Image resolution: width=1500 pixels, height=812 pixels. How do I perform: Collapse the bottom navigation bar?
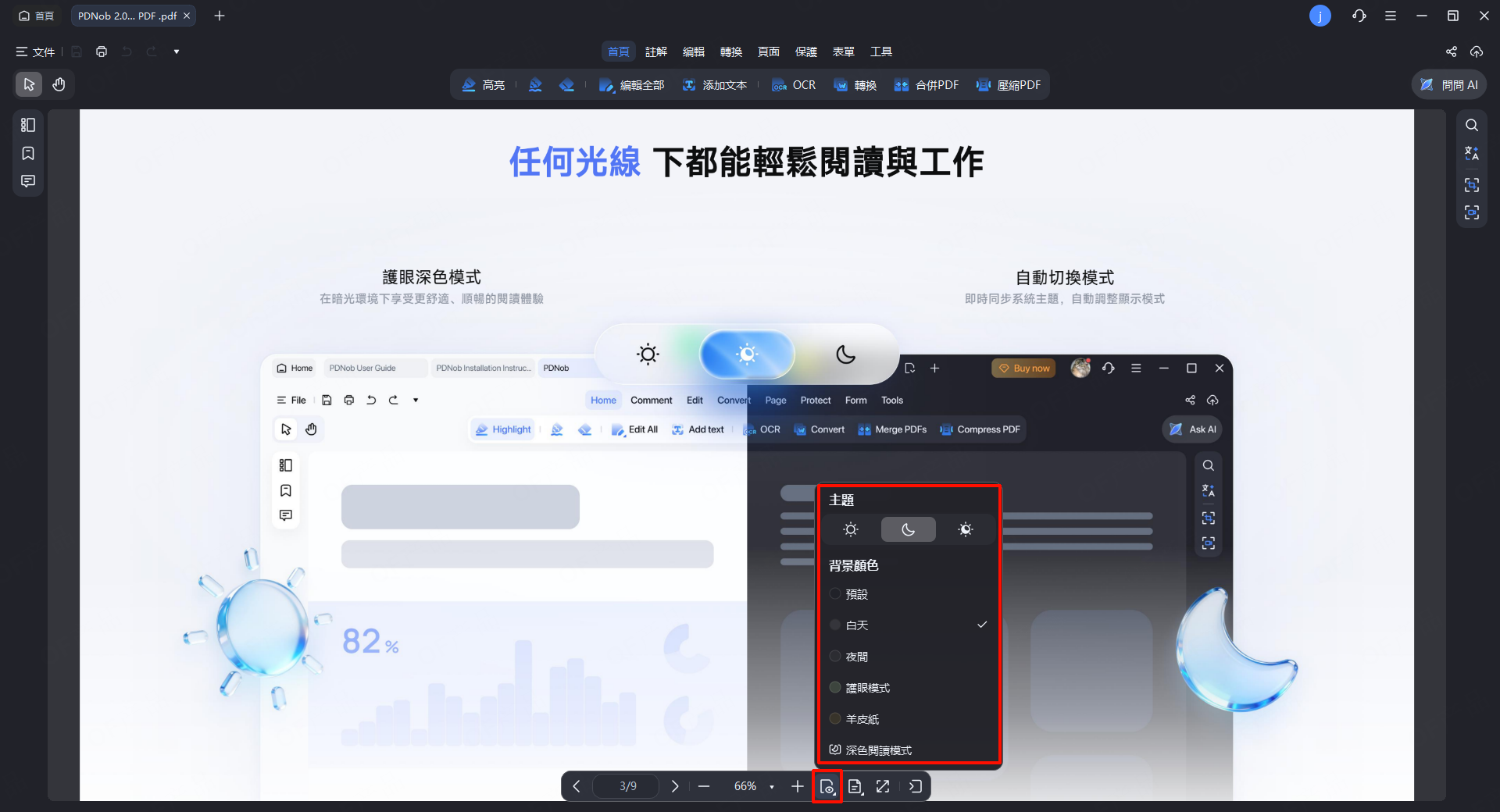tap(916, 786)
